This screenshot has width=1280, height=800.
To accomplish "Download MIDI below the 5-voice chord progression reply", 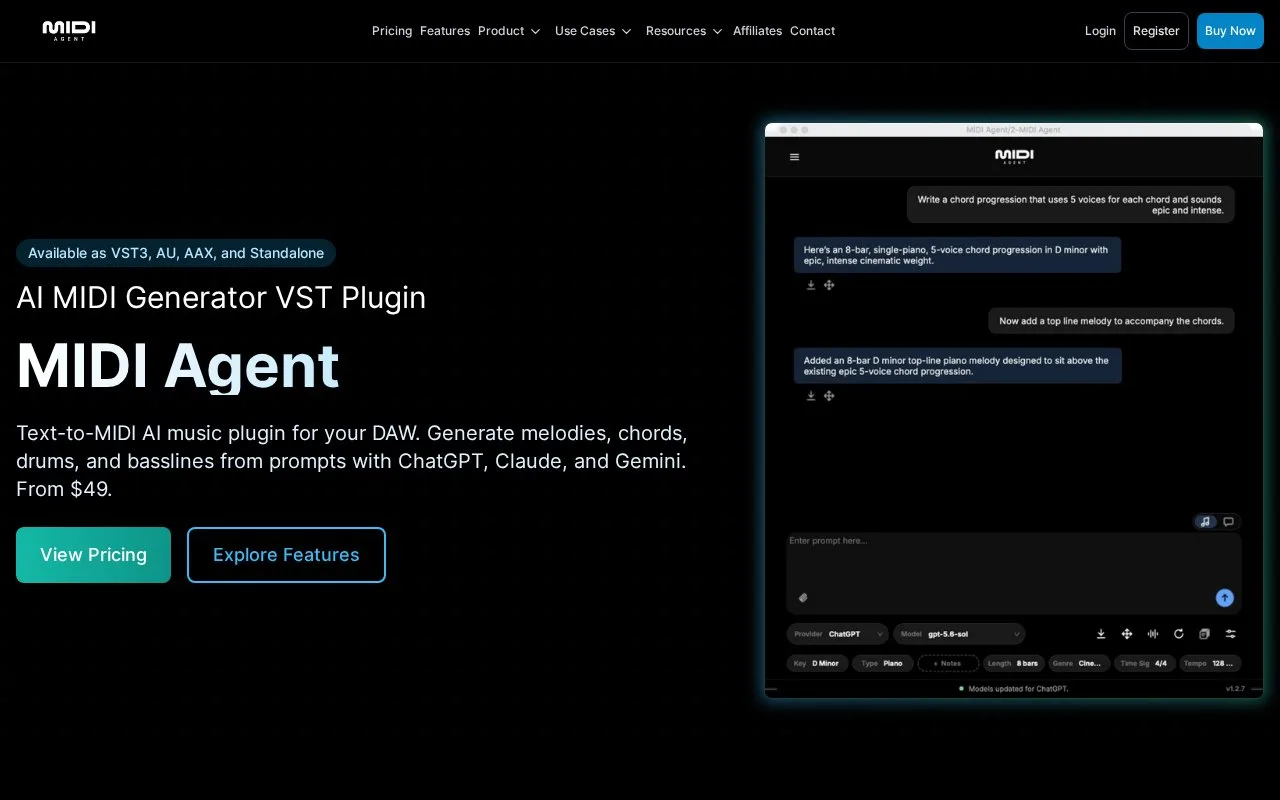I will pos(811,285).
